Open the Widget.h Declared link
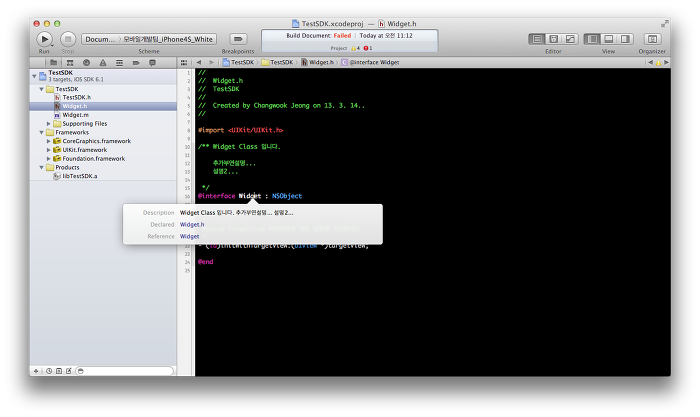This screenshot has width=700, height=417. (x=192, y=225)
